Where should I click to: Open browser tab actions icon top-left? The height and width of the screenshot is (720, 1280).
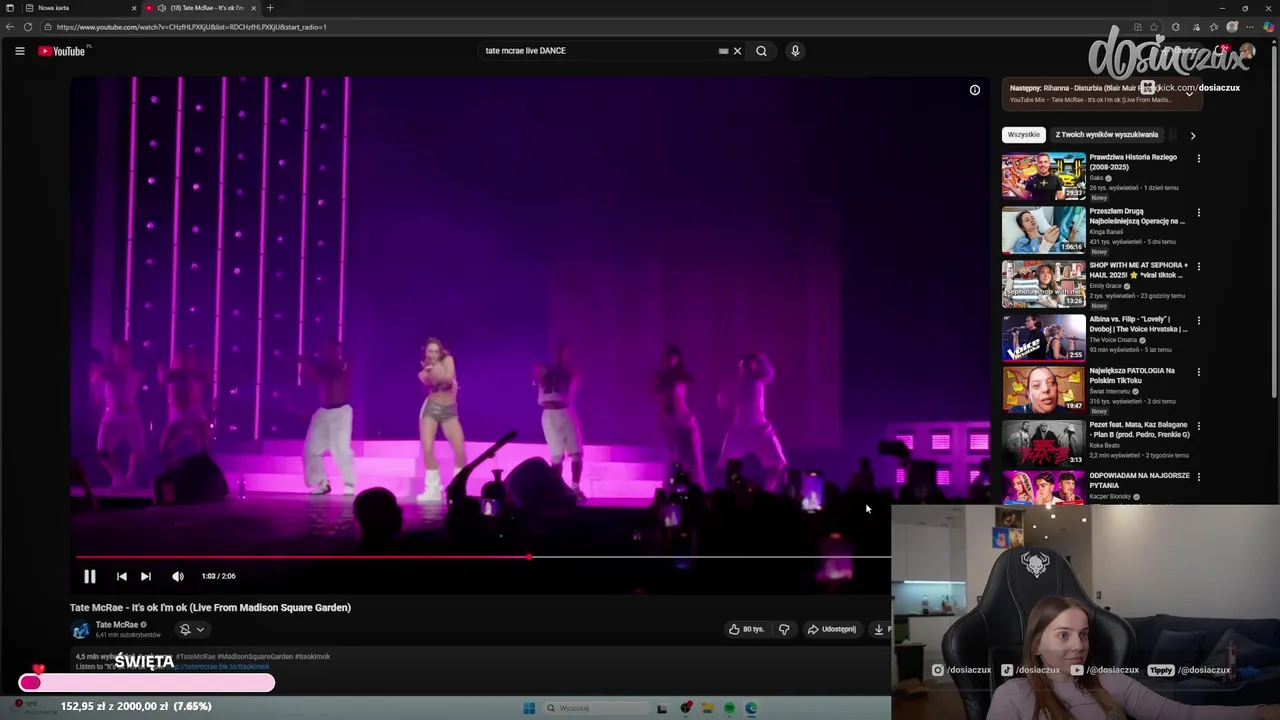click(9, 8)
